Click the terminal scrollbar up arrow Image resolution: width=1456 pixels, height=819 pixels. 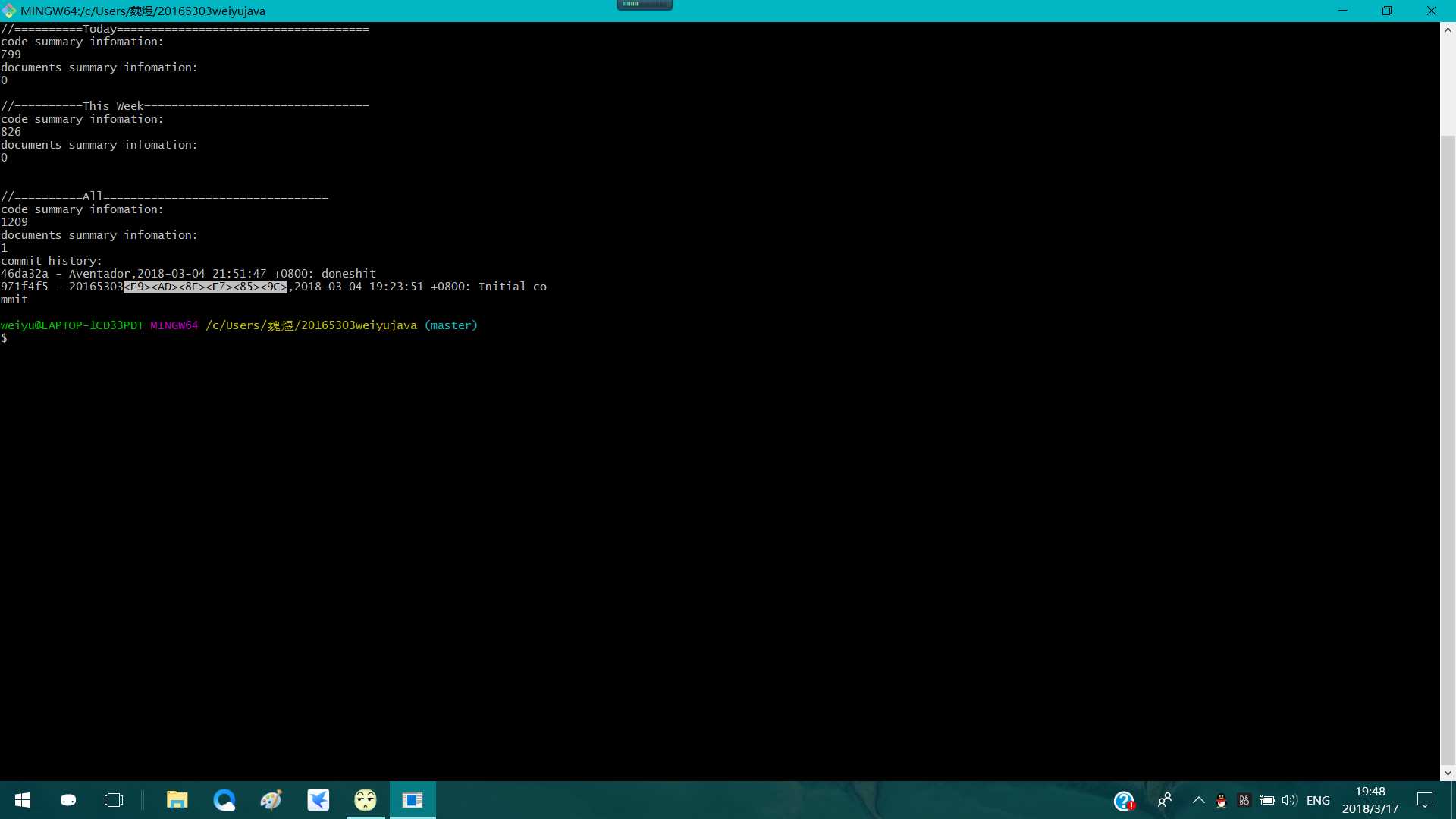point(1448,30)
